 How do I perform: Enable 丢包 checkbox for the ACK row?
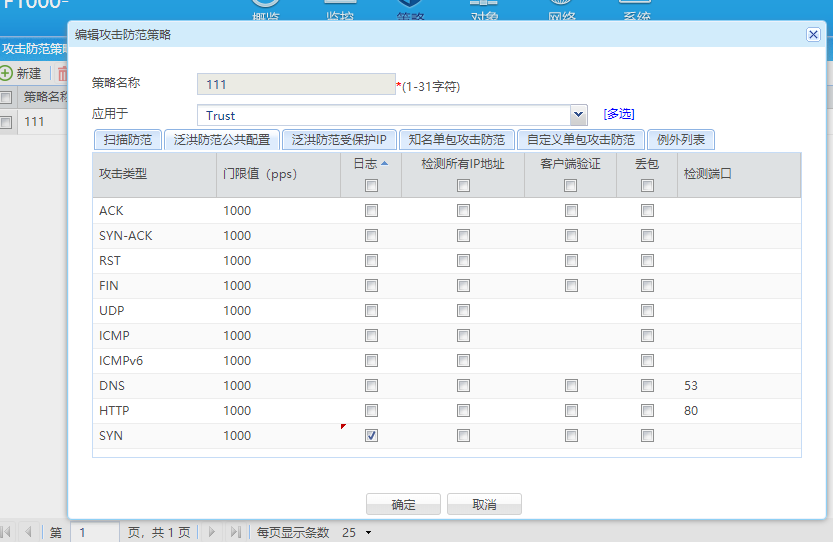click(647, 211)
